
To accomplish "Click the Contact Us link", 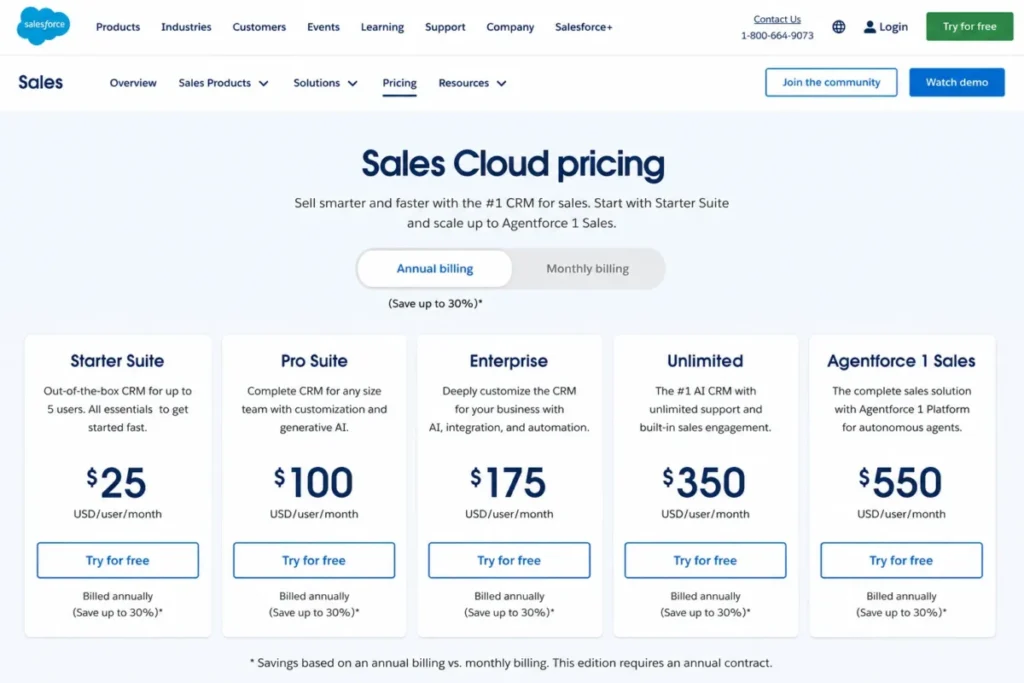I will tap(777, 19).
